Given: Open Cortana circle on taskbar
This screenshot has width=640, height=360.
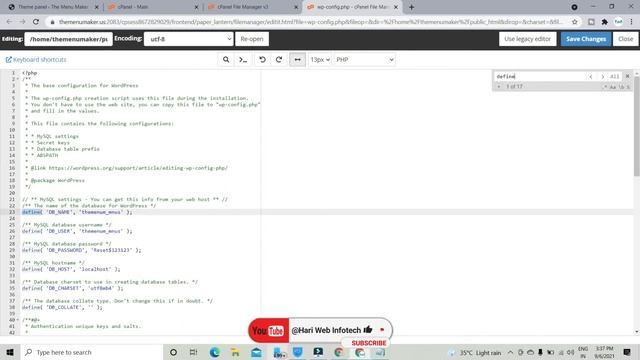Looking at the screenshot, I should coord(173,352).
